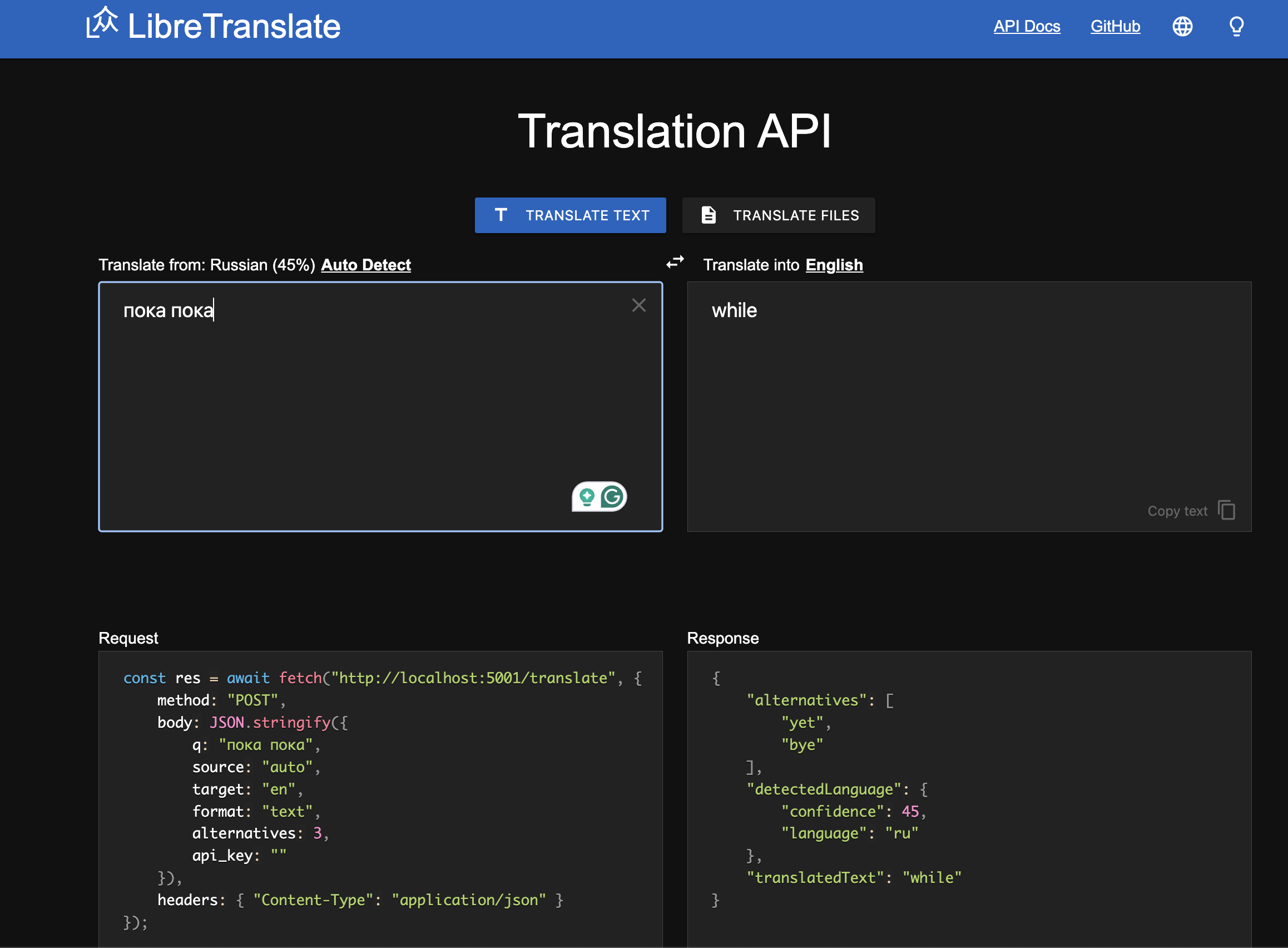Image resolution: width=1288 pixels, height=948 pixels.
Task: Toggle the lightbulb theme icon
Action: (x=1236, y=26)
